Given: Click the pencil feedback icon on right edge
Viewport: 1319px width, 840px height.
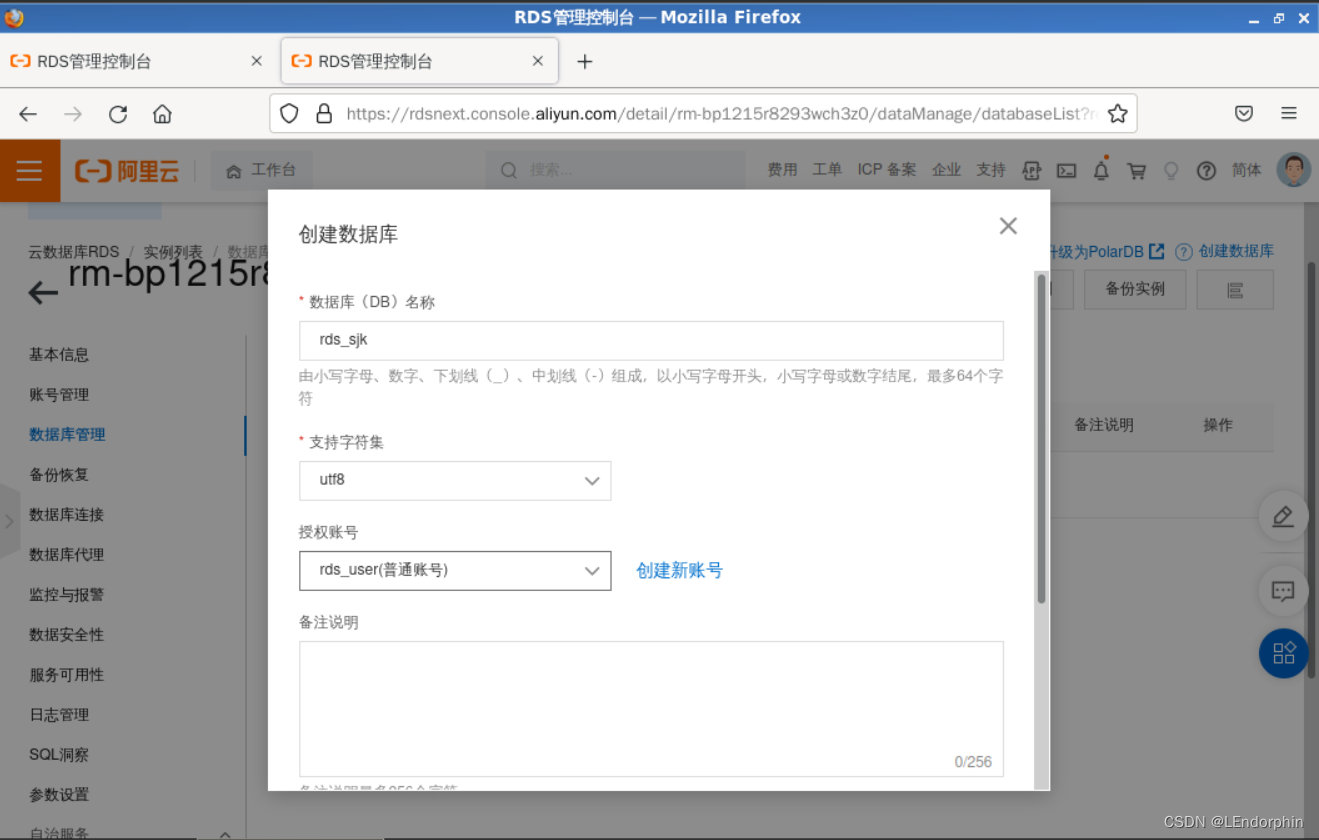Looking at the screenshot, I should [1283, 516].
